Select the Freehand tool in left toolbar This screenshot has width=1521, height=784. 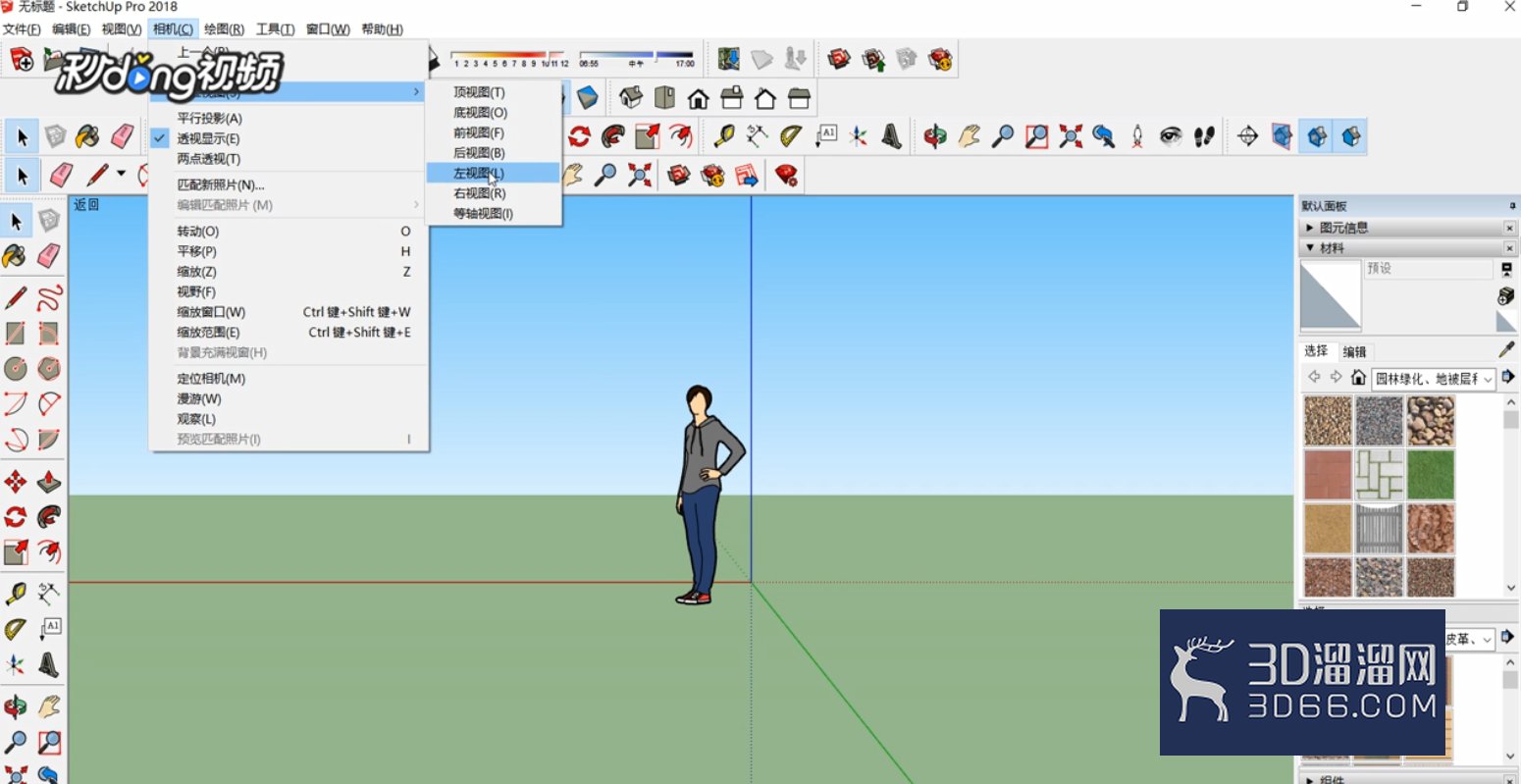coord(49,297)
